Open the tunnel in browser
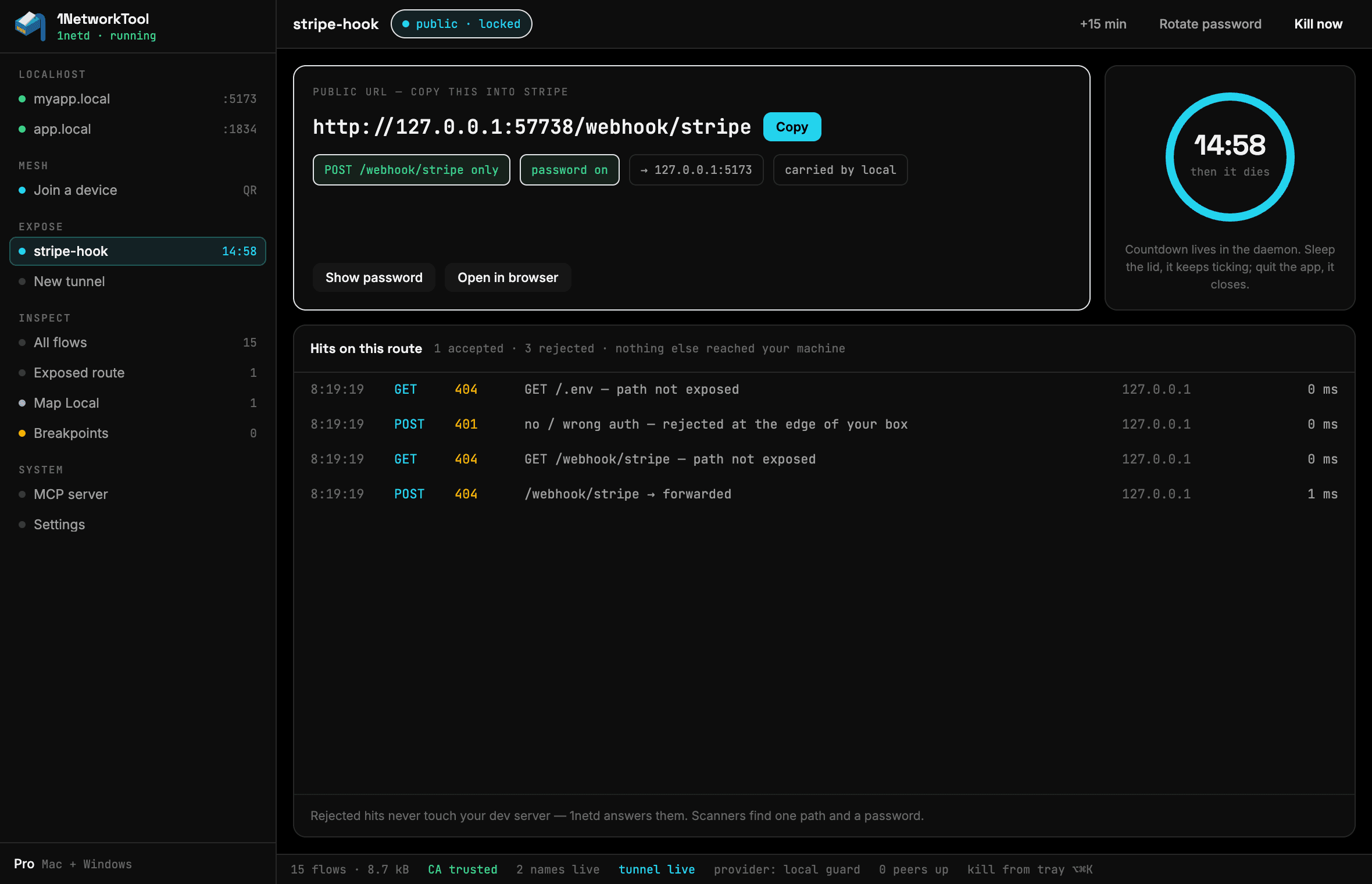Screen dimensions: 1372x884 (508, 277)
